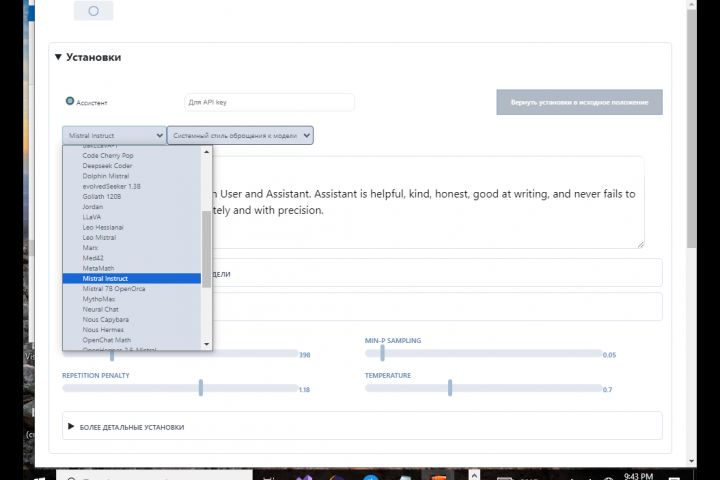Click the circle icon button at top
The width and height of the screenshot is (720, 480).
pyautogui.click(x=93, y=11)
